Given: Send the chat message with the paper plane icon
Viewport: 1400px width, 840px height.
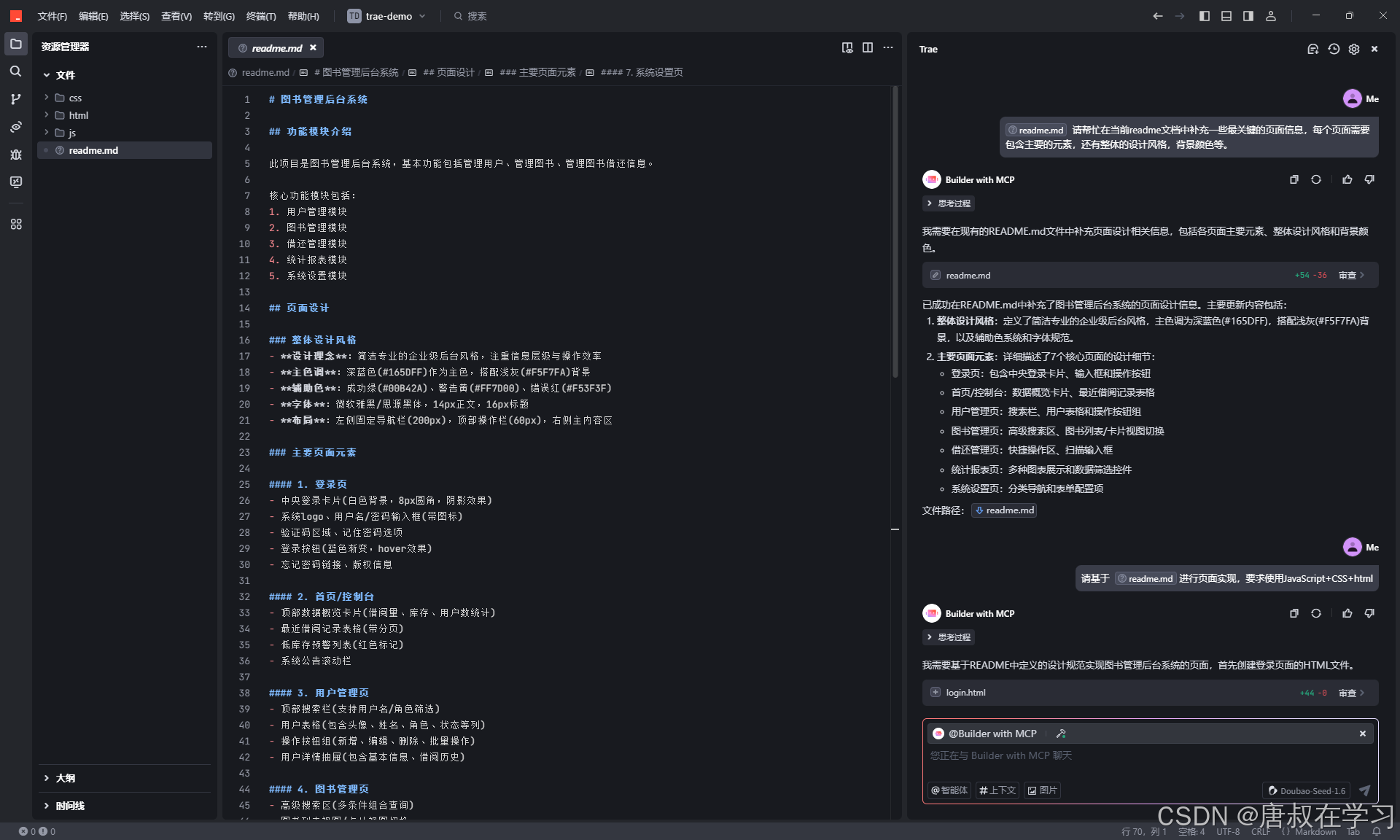Looking at the screenshot, I should pyautogui.click(x=1364, y=790).
